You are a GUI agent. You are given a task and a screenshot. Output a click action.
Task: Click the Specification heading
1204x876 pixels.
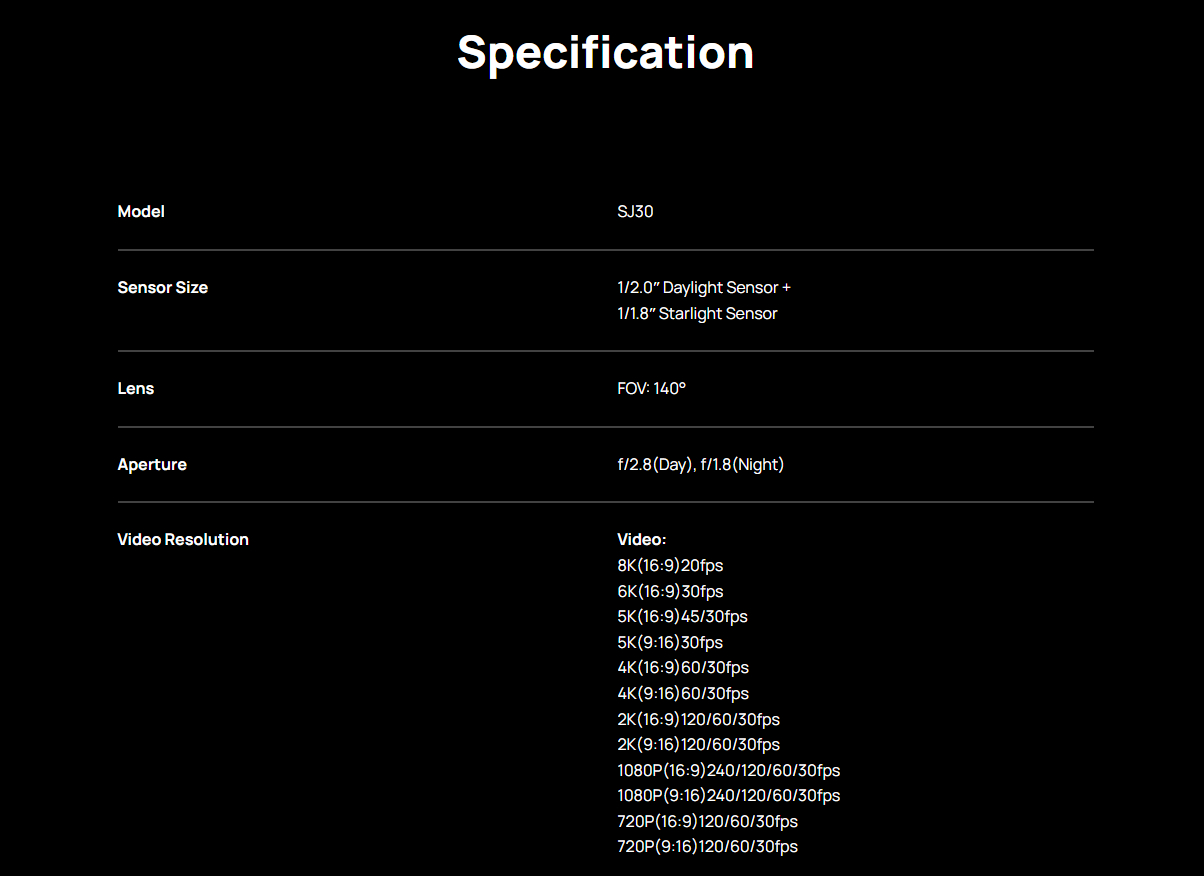tap(605, 52)
